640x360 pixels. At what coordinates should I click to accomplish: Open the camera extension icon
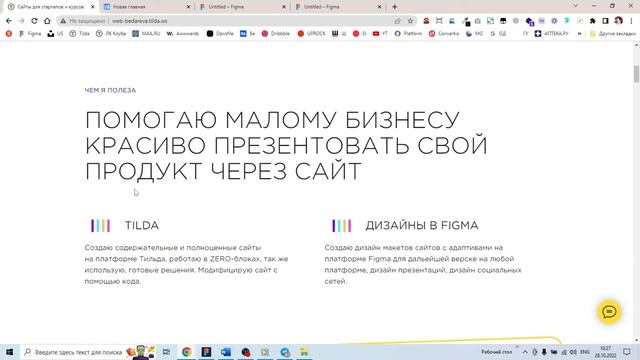click(478, 21)
